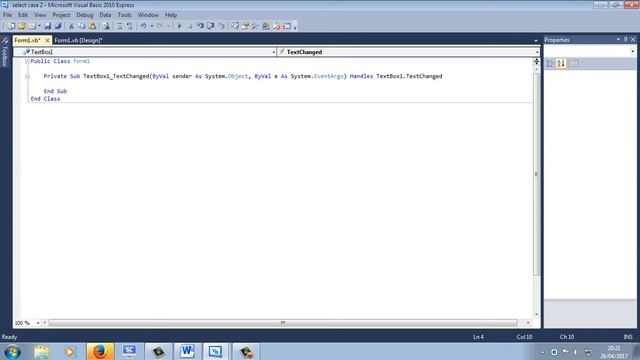This screenshot has width=640, height=360.
Task: Open Firefox from the taskbar
Action: (x=100, y=351)
